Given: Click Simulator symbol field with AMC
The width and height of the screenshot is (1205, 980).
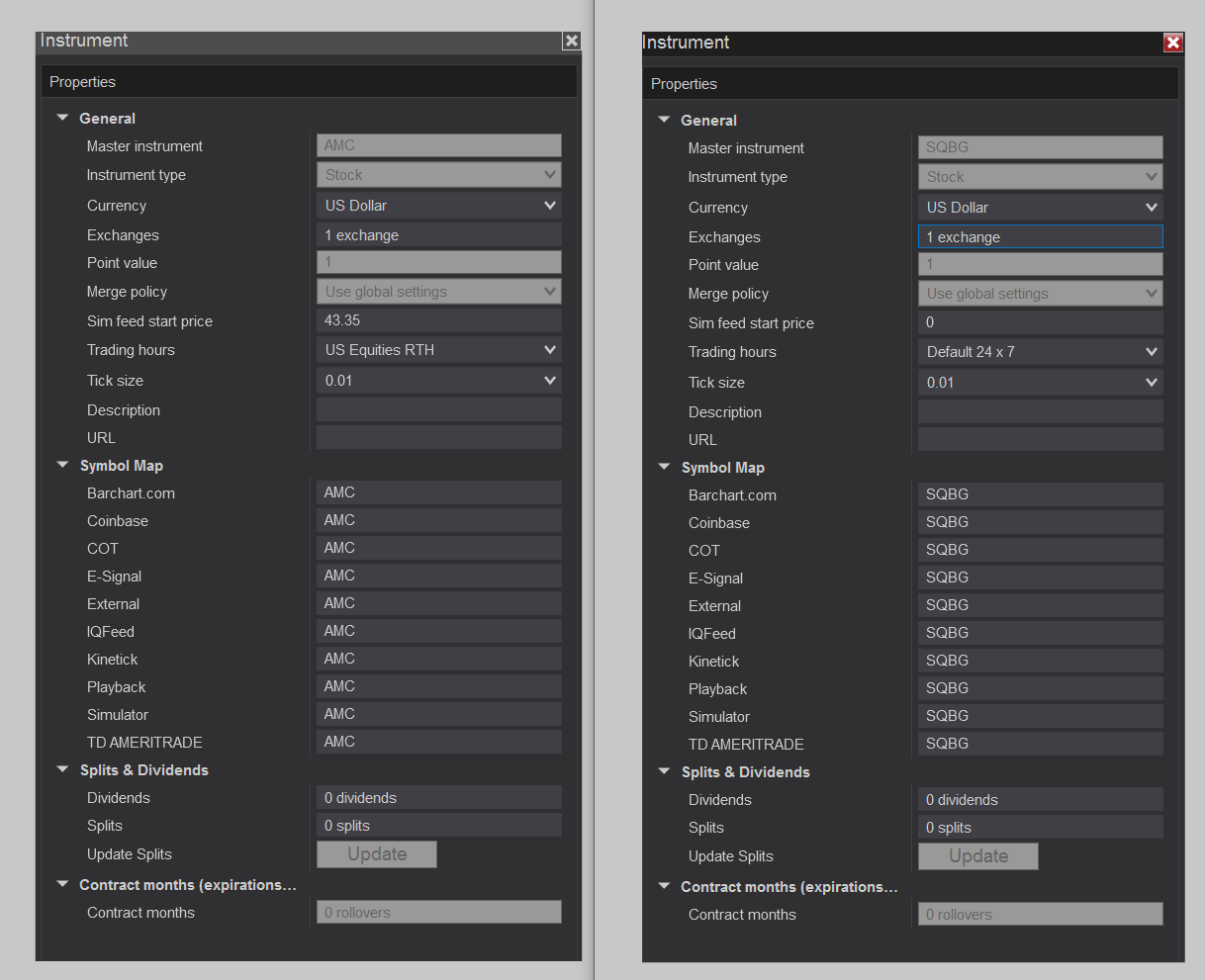Looking at the screenshot, I should [439, 714].
